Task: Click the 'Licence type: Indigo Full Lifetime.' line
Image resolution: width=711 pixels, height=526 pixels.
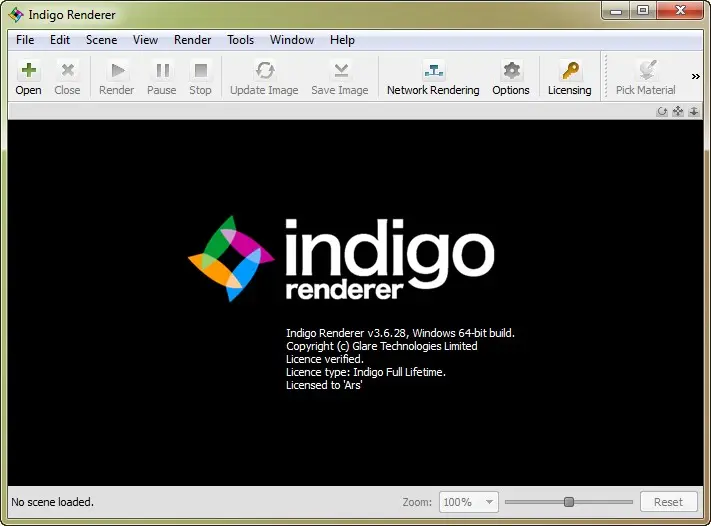Action: click(366, 372)
